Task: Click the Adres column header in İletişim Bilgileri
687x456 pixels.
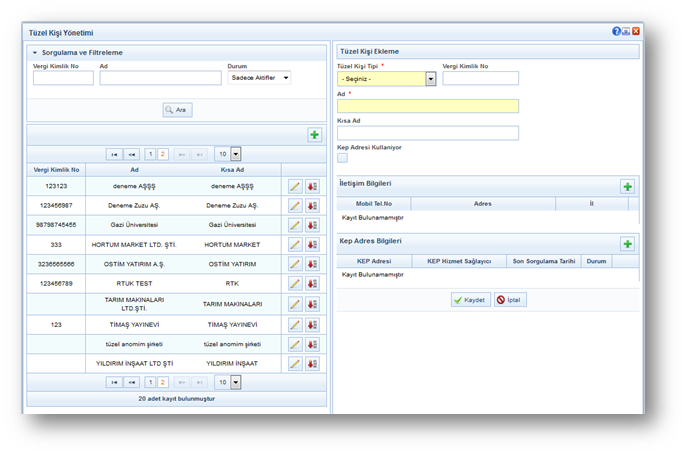Action: [483, 204]
